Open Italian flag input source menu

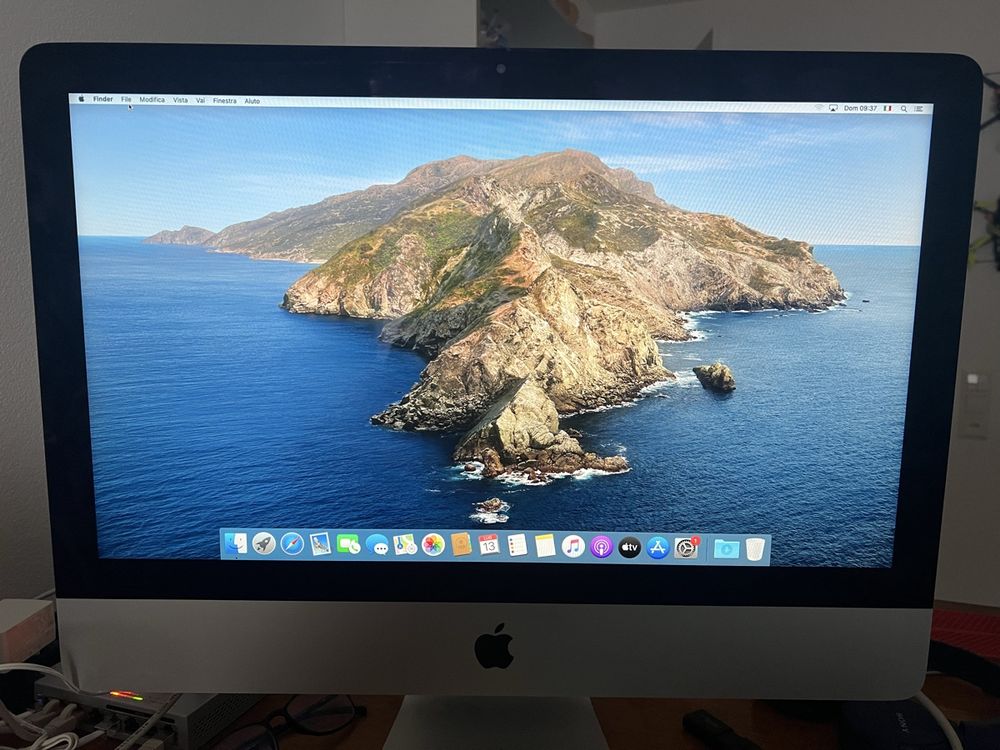(887, 109)
